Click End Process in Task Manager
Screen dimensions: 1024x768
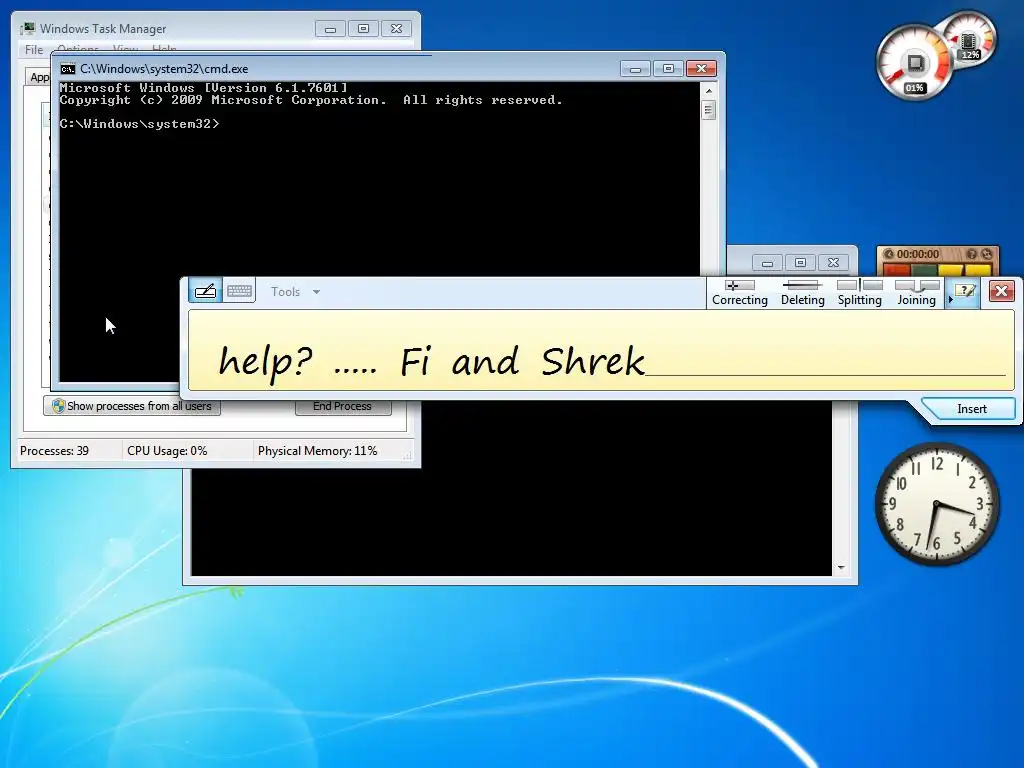pyautogui.click(x=343, y=406)
